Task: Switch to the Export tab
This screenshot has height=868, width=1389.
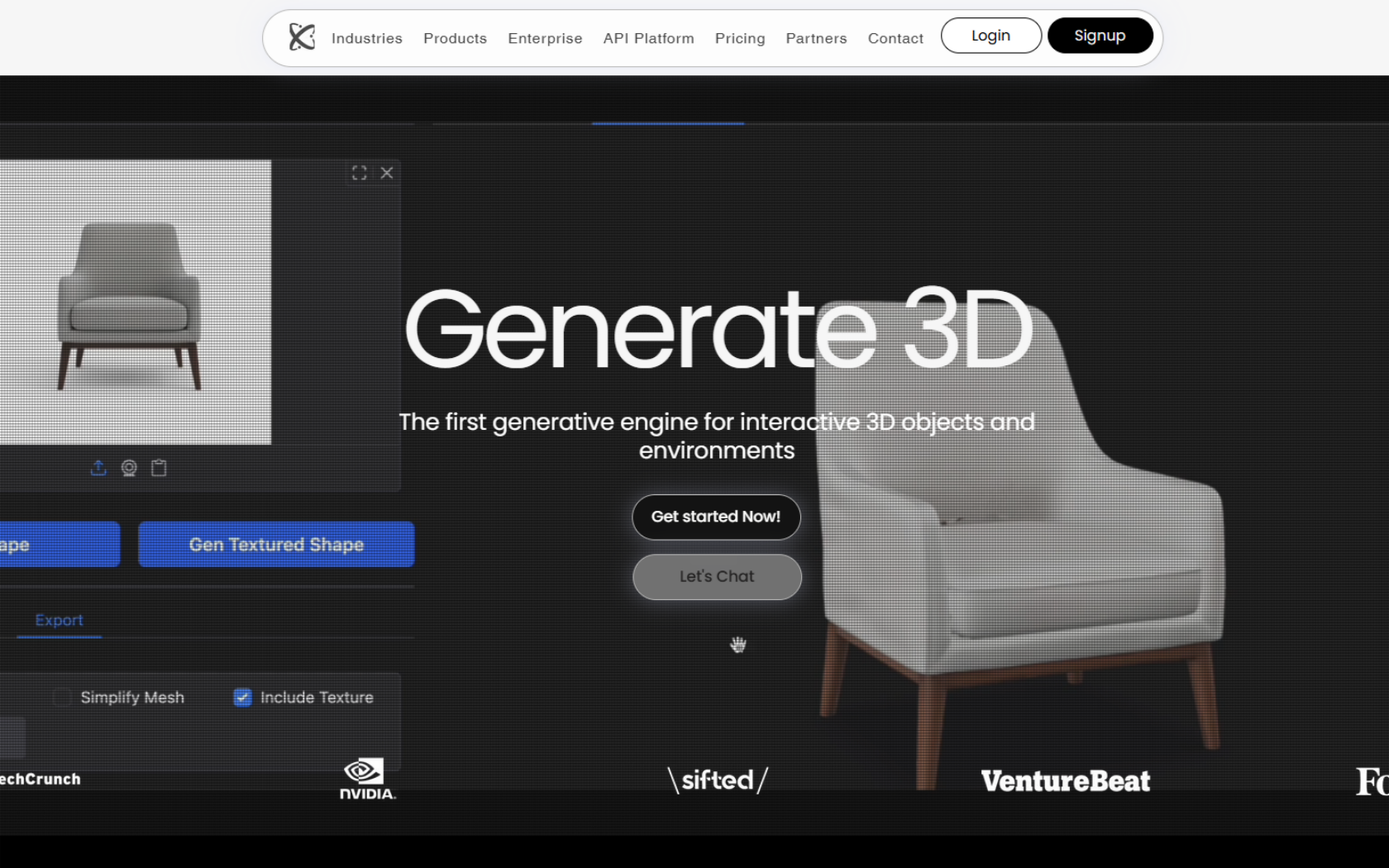Action: 59,620
